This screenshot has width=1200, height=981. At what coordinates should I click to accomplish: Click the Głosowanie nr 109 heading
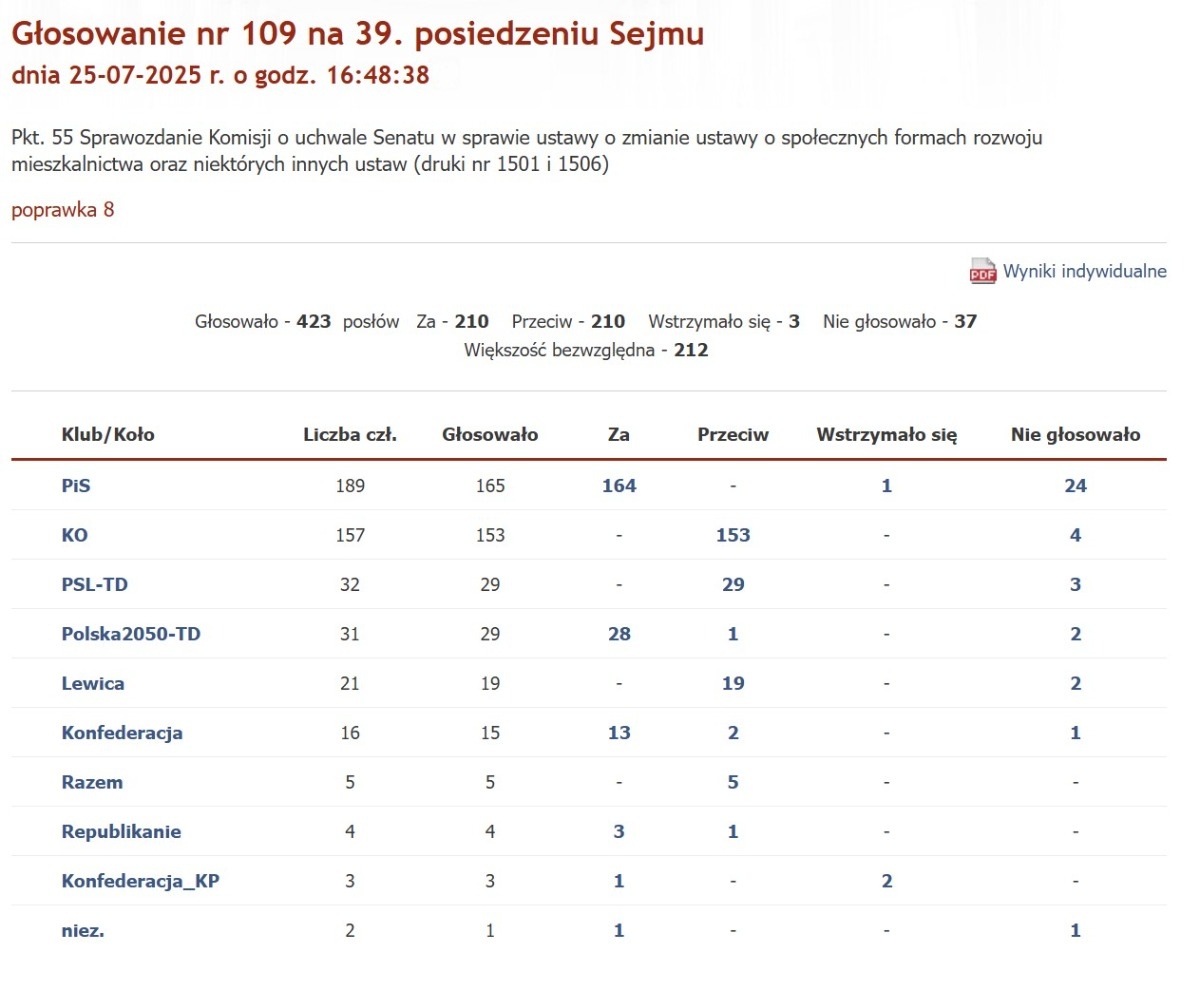pos(357,34)
